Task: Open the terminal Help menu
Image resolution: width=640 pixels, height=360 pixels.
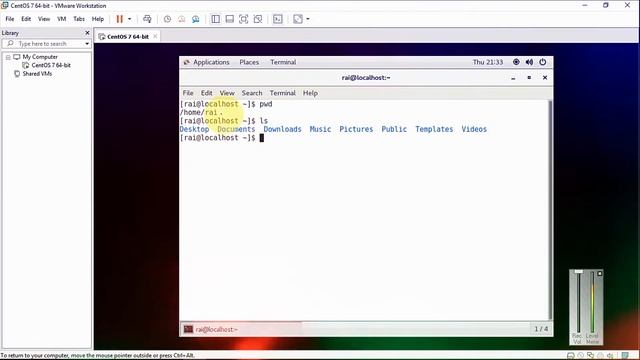Action: point(310,93)
